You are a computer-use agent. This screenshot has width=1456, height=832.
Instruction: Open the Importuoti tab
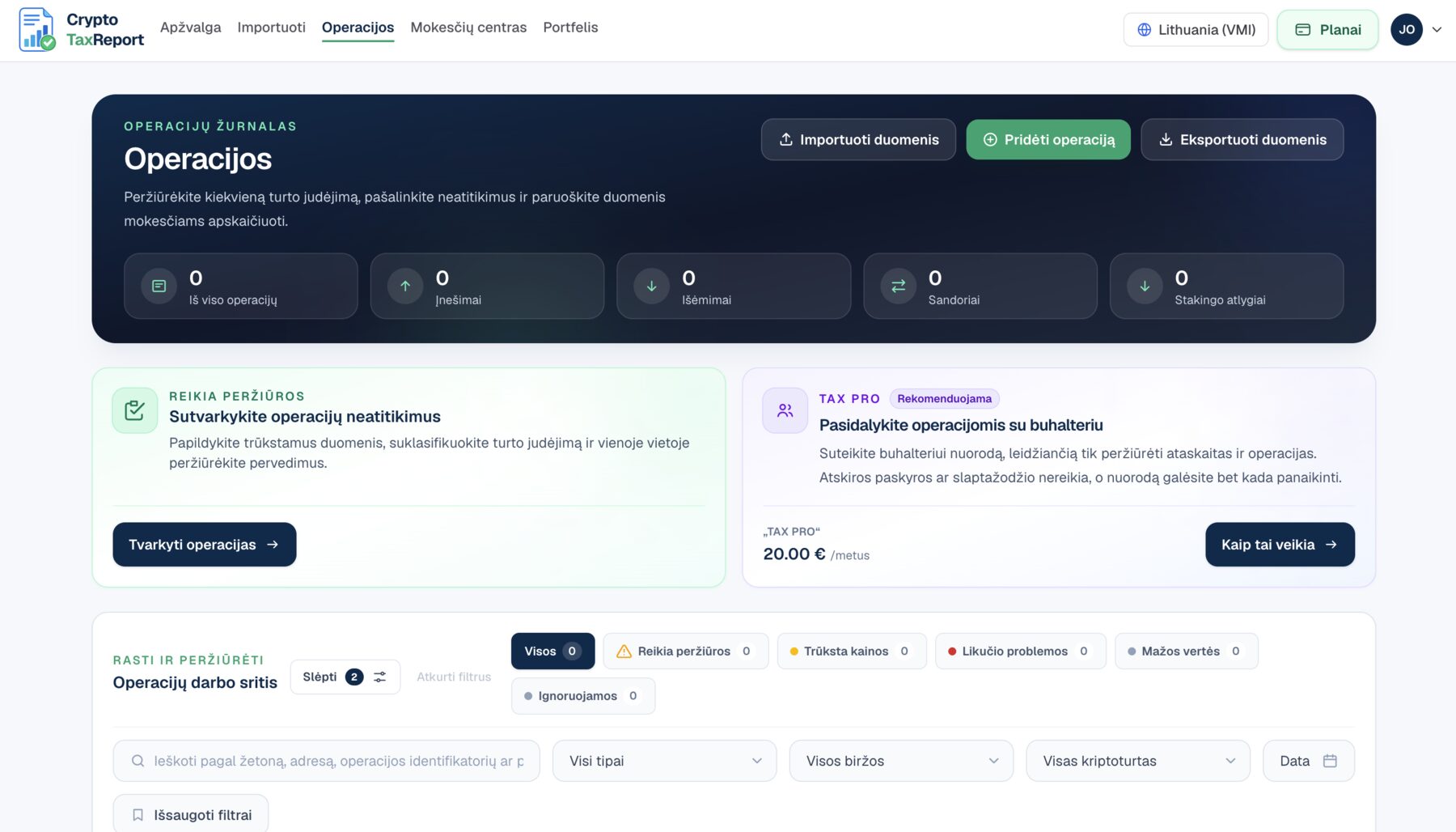click(272, 28)
